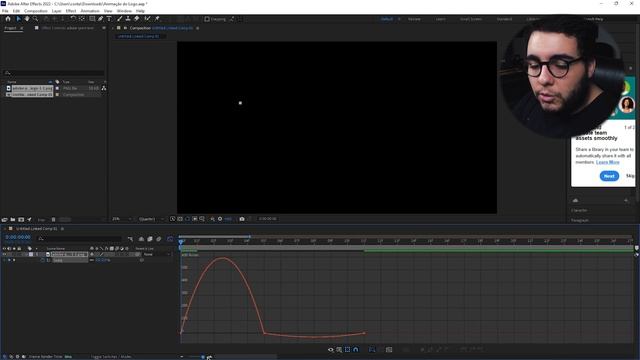Open the Effect menu
640x360 pixels.
coord(71,11)
